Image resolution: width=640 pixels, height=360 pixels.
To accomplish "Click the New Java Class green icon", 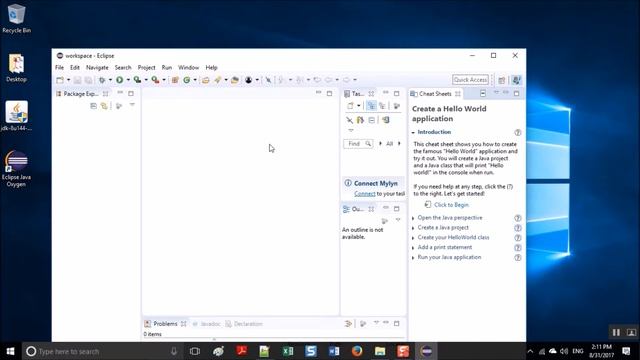I will (x=187, y=80).
